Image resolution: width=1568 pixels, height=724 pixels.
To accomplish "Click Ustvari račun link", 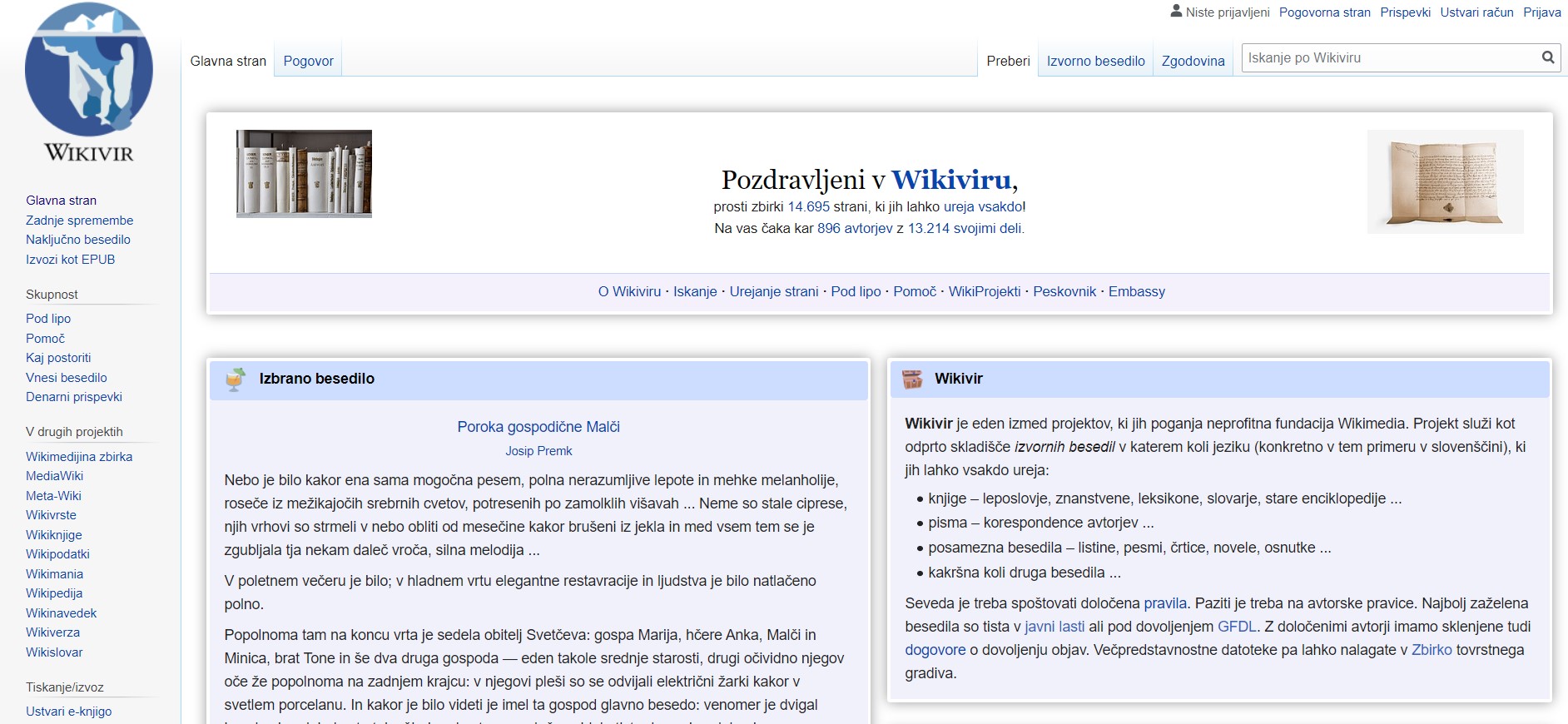I will 1476,12.
